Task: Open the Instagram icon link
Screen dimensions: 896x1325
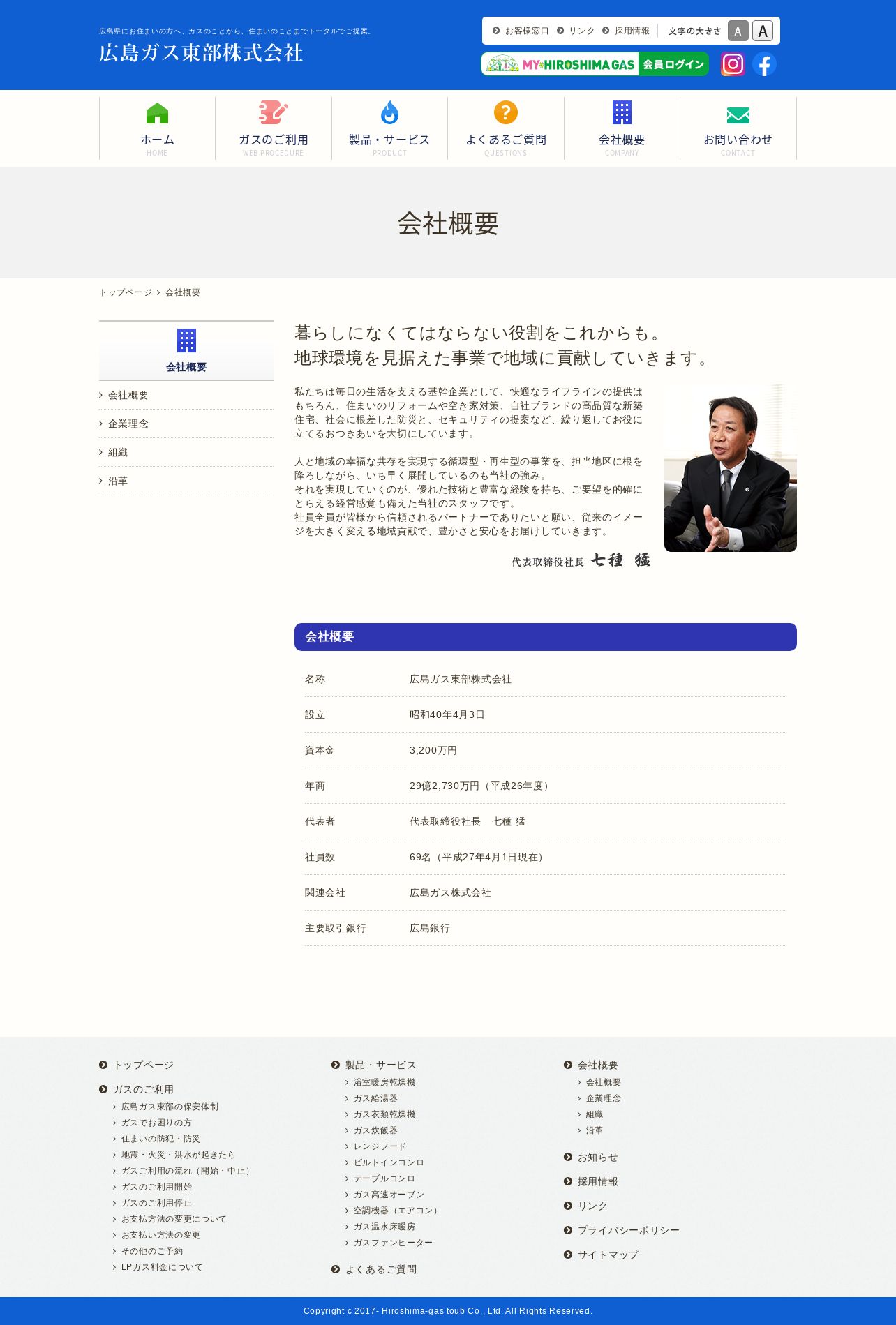Action: click(x=733, y=64)
